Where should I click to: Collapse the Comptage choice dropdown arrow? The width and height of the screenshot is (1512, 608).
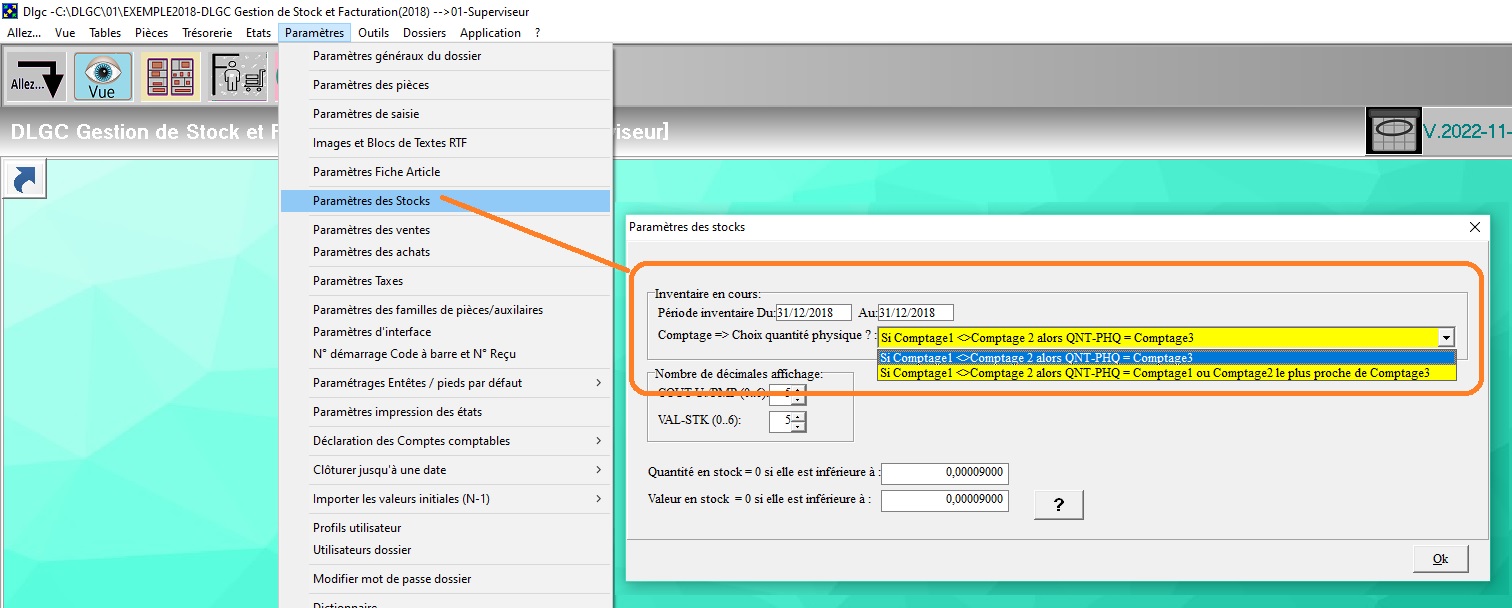[x=1445, y=338]
